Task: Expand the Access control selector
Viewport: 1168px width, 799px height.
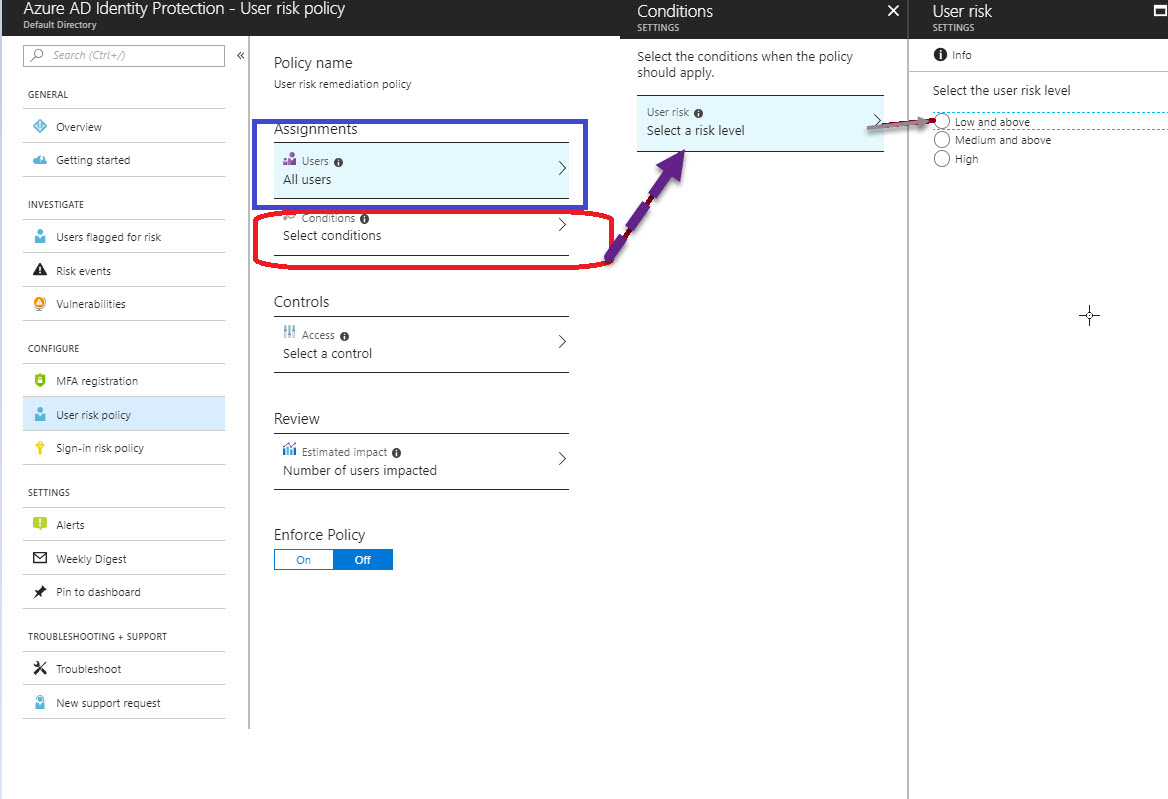Action: pyautogui.click(x=421, y=344)
